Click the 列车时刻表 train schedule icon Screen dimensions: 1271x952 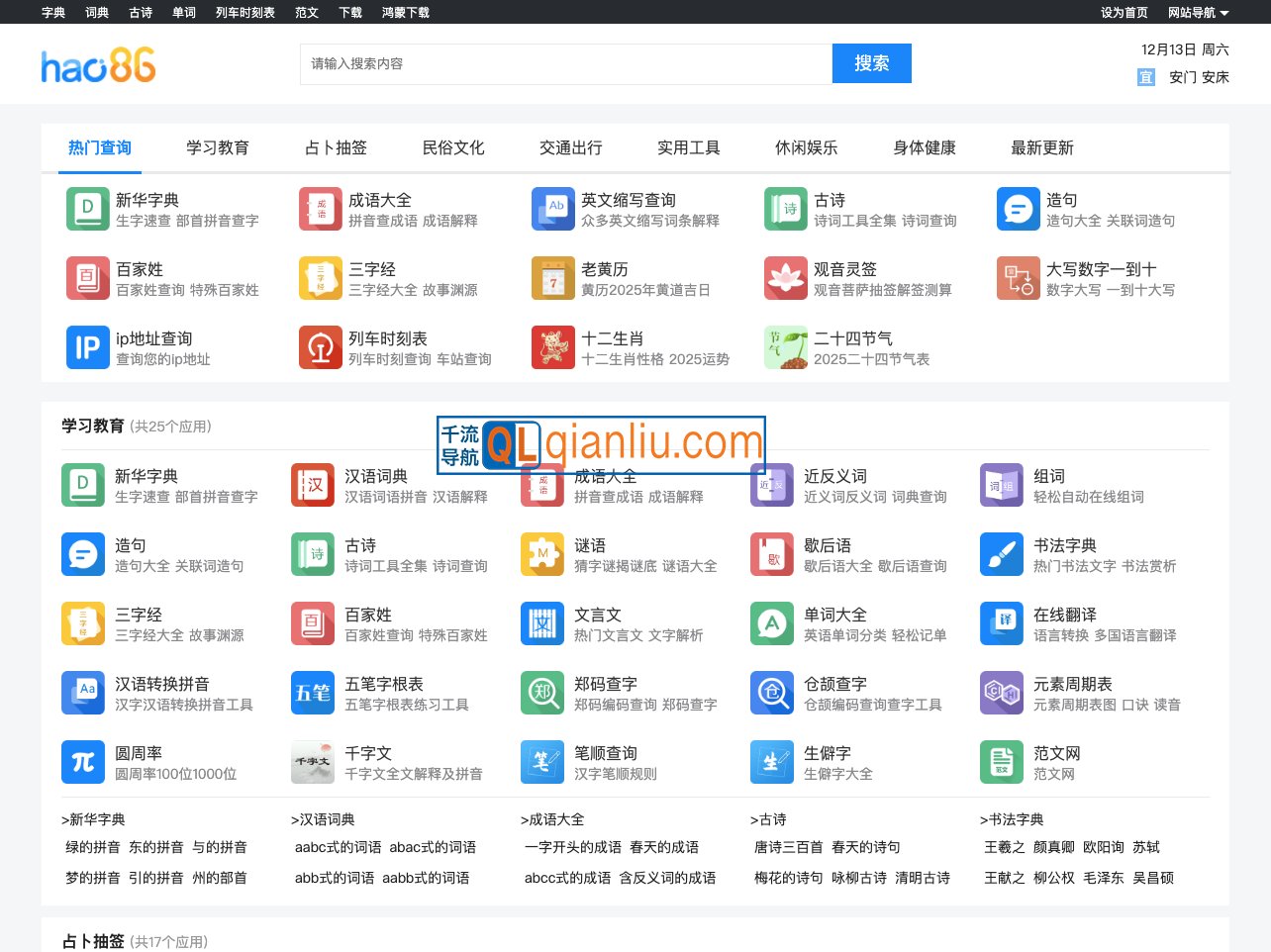point(320,347)
